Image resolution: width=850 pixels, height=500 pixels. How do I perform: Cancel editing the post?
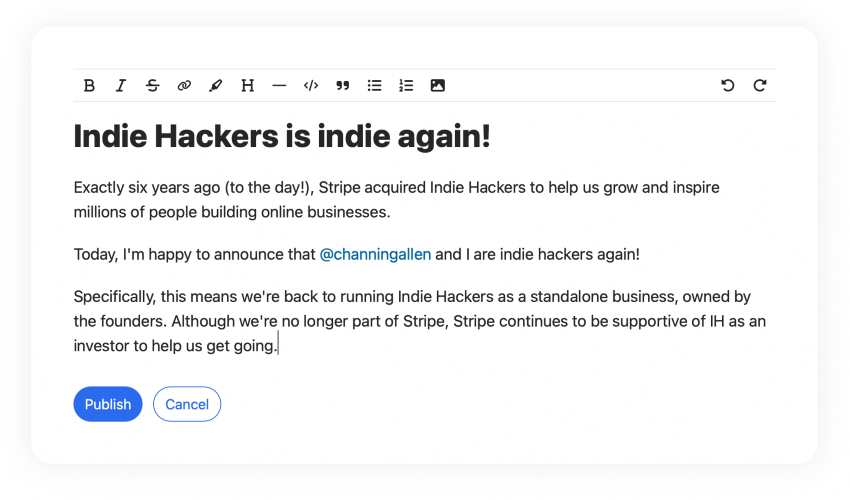click(187, 404)
